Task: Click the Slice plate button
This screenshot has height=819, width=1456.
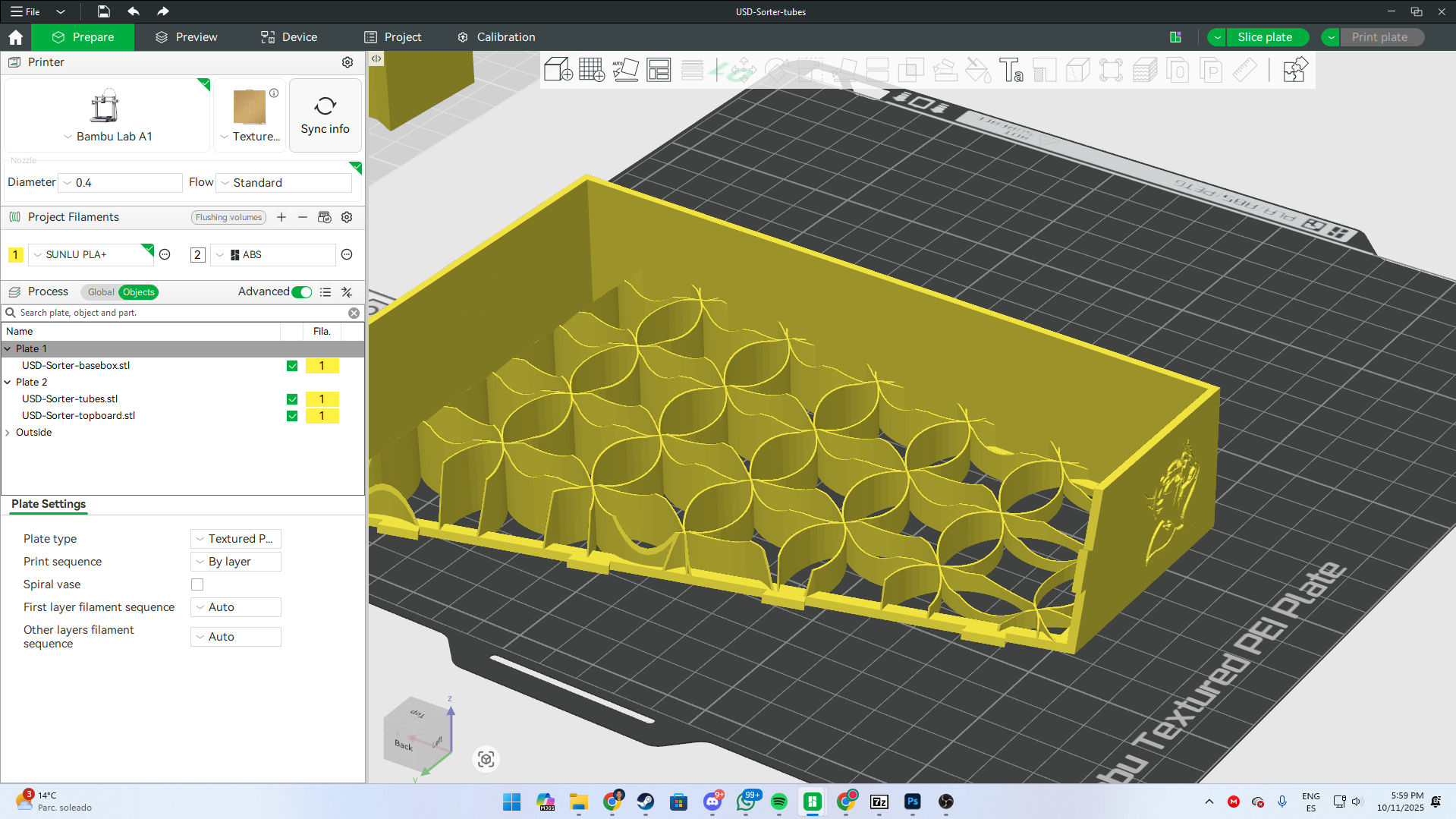Action: (x=1264, y=37)
